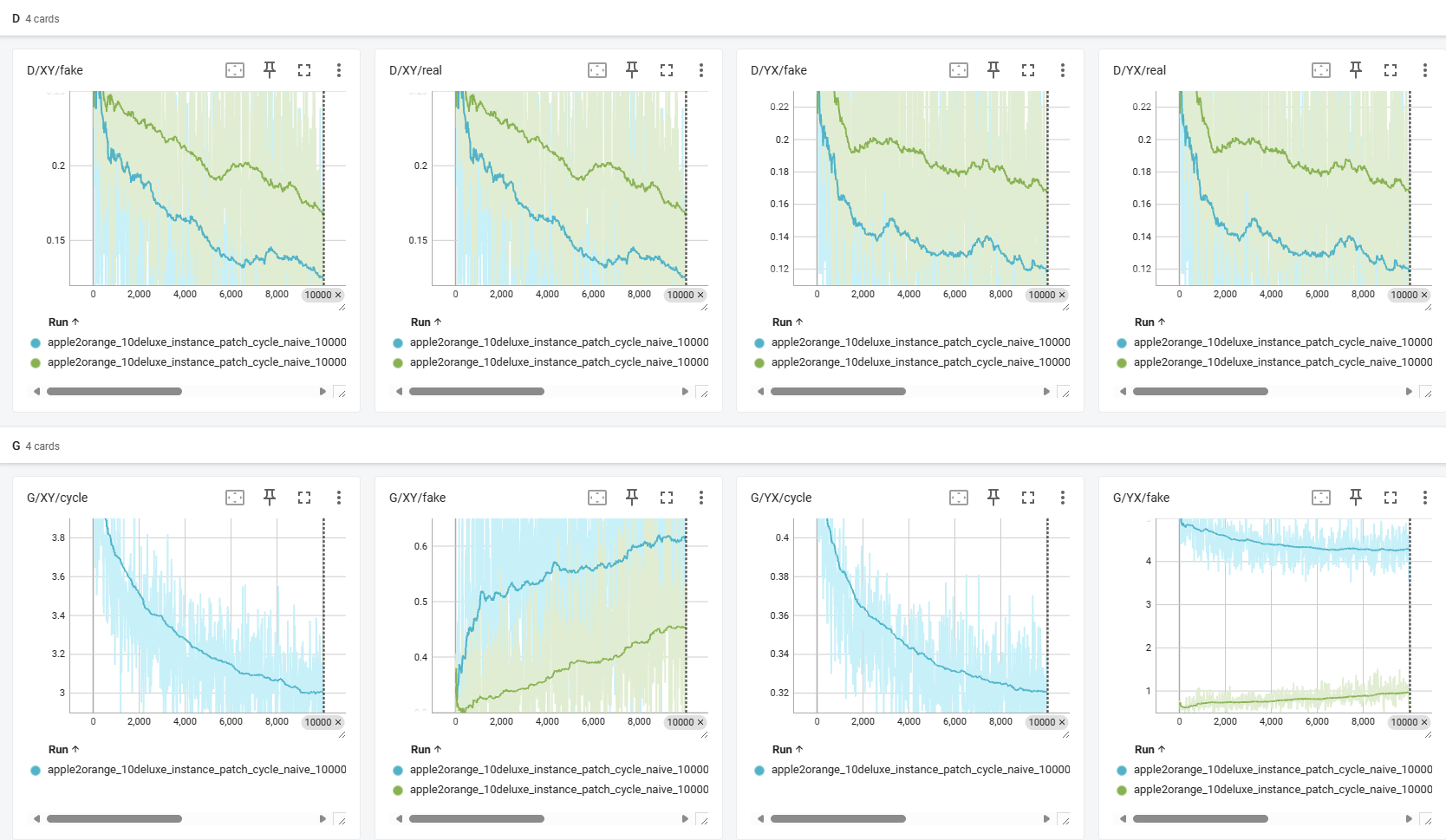This screenshot has width=1446, height=840.
Task: Pin the D/YX/real card
Action: pyautogui.click(x=1356, y=70)
